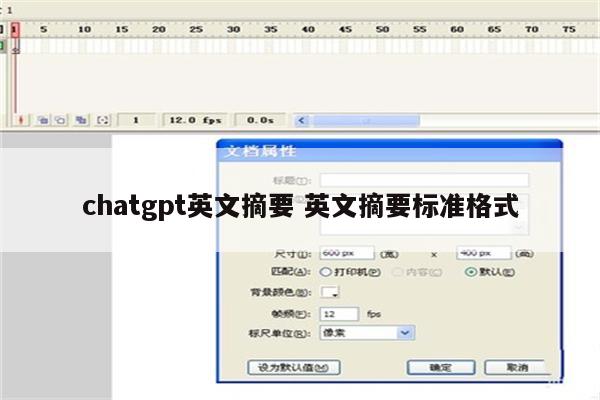
Task: Click the red playhead at frame 1
Action: click(x=15, y=29)
